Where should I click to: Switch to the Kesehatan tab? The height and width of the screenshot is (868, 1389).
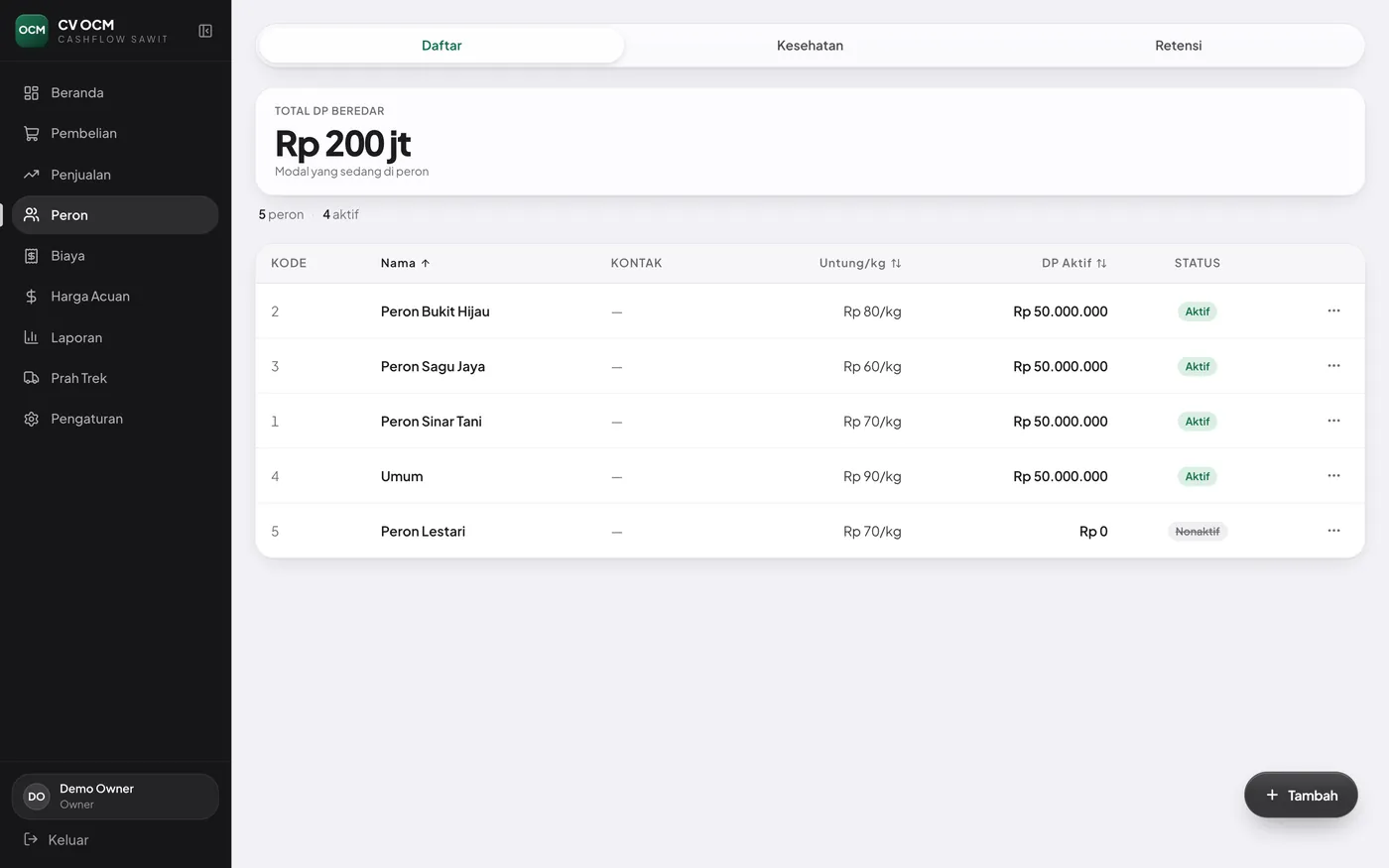[810, 46]
